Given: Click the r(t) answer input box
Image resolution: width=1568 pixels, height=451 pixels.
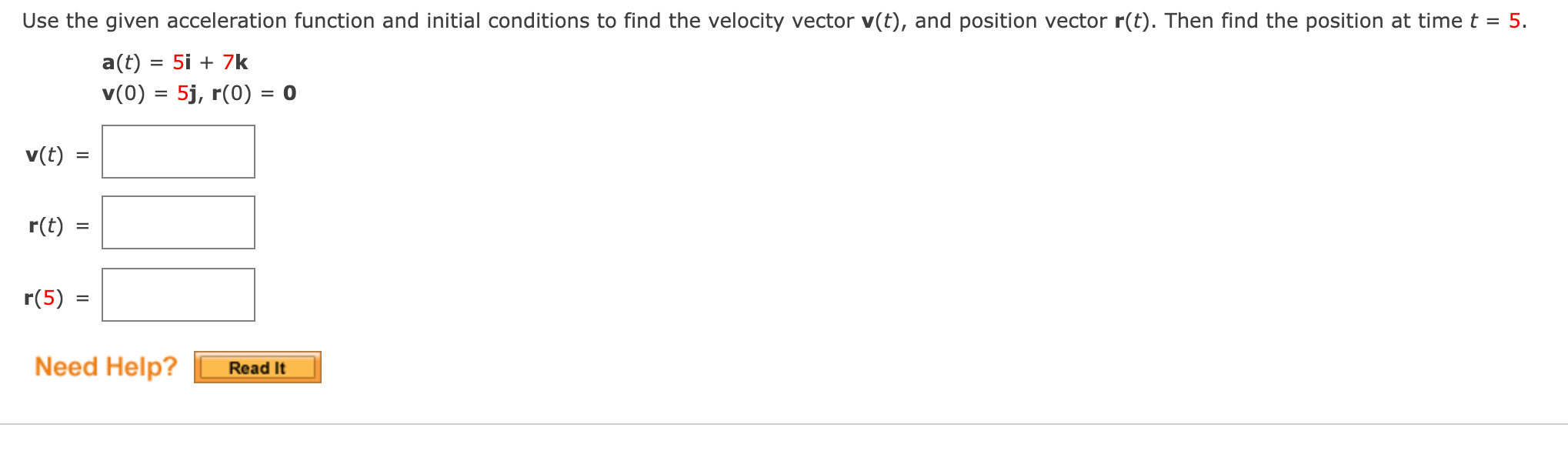Looking at the screenshot, I should tap(178, 223).
